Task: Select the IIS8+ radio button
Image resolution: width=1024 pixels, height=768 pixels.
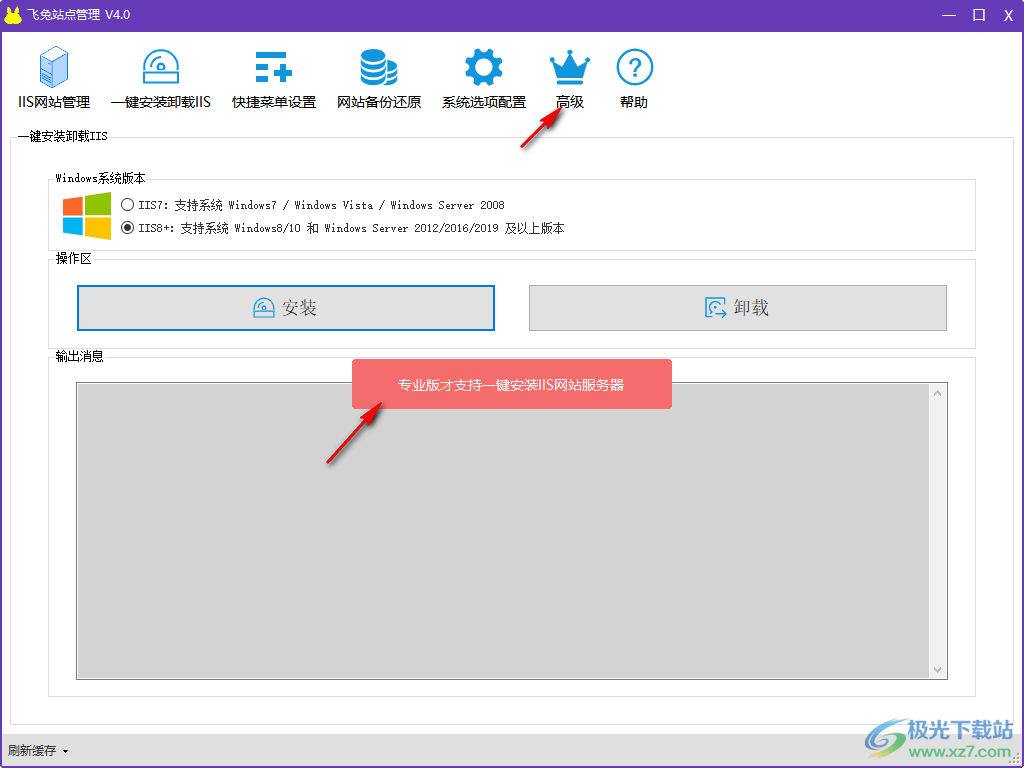Action: tap(127, 228)
